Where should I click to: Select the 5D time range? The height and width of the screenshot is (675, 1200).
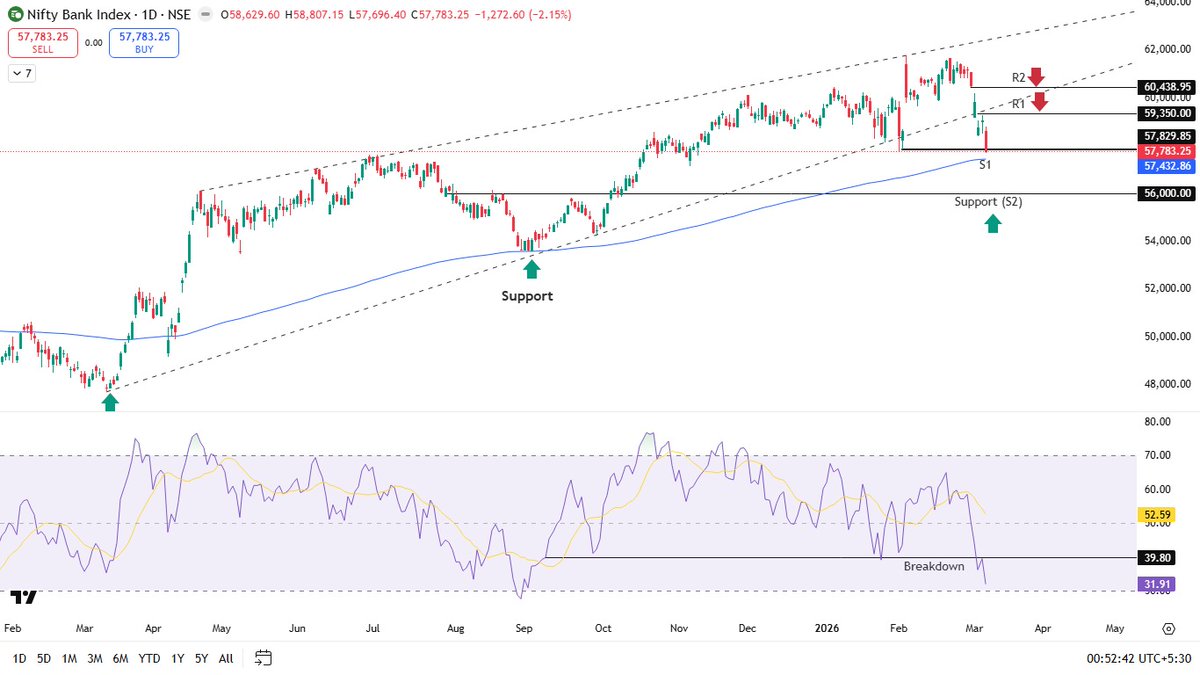point(44,658)
